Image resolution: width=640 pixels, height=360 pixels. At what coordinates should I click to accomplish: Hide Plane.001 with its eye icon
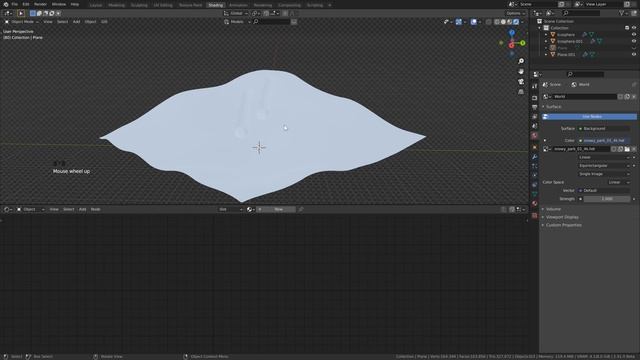pos(634,54)
